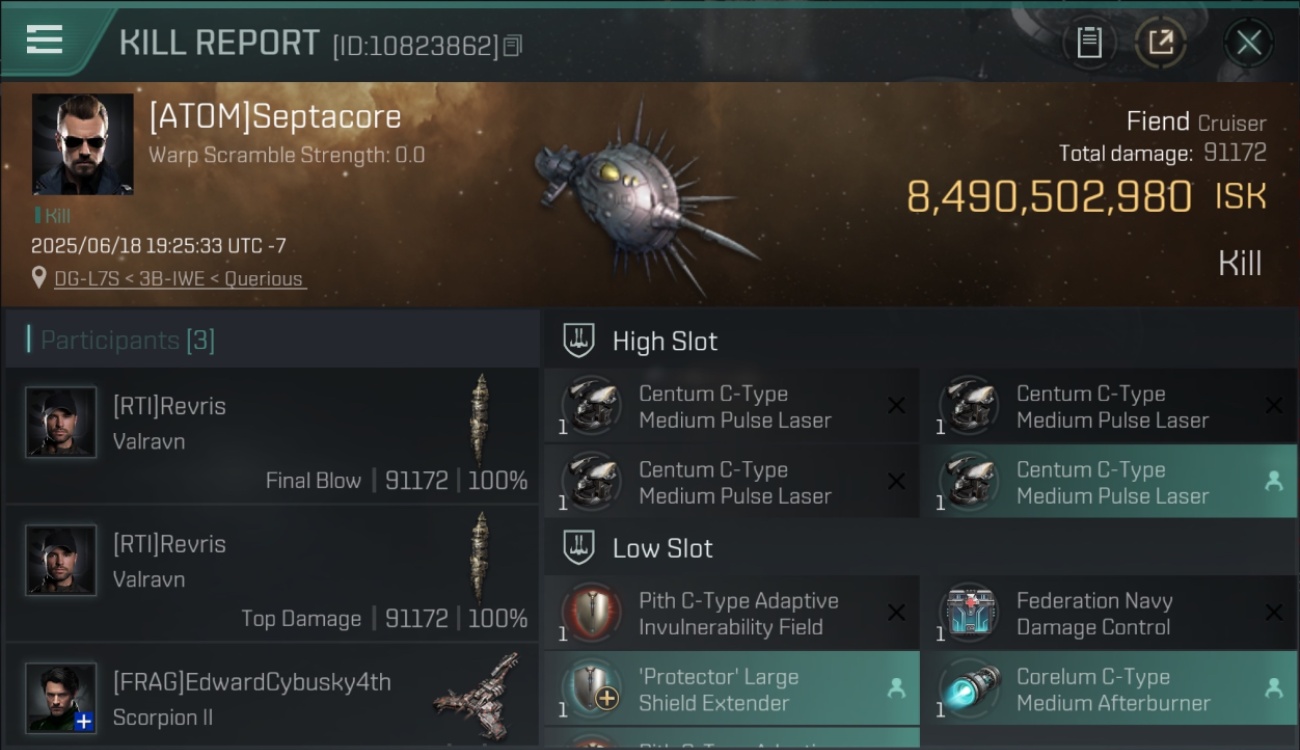Select the 'Protector' Large Shield Extender item

tap(731, 689)
